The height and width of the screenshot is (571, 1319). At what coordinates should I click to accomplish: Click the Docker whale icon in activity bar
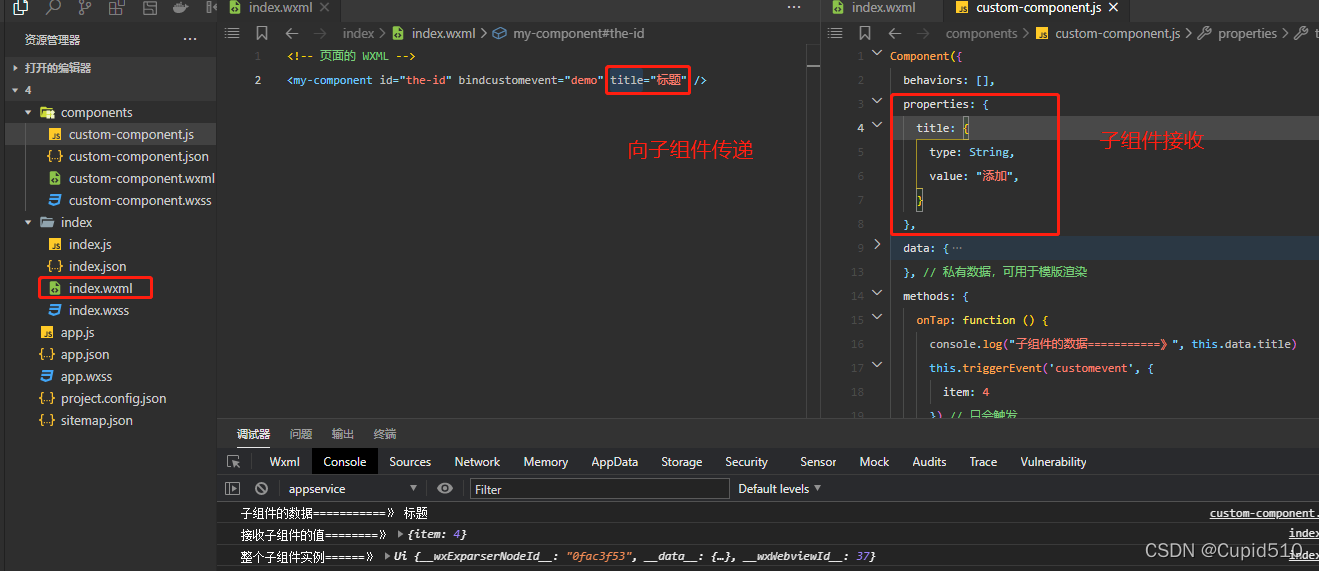180,8
